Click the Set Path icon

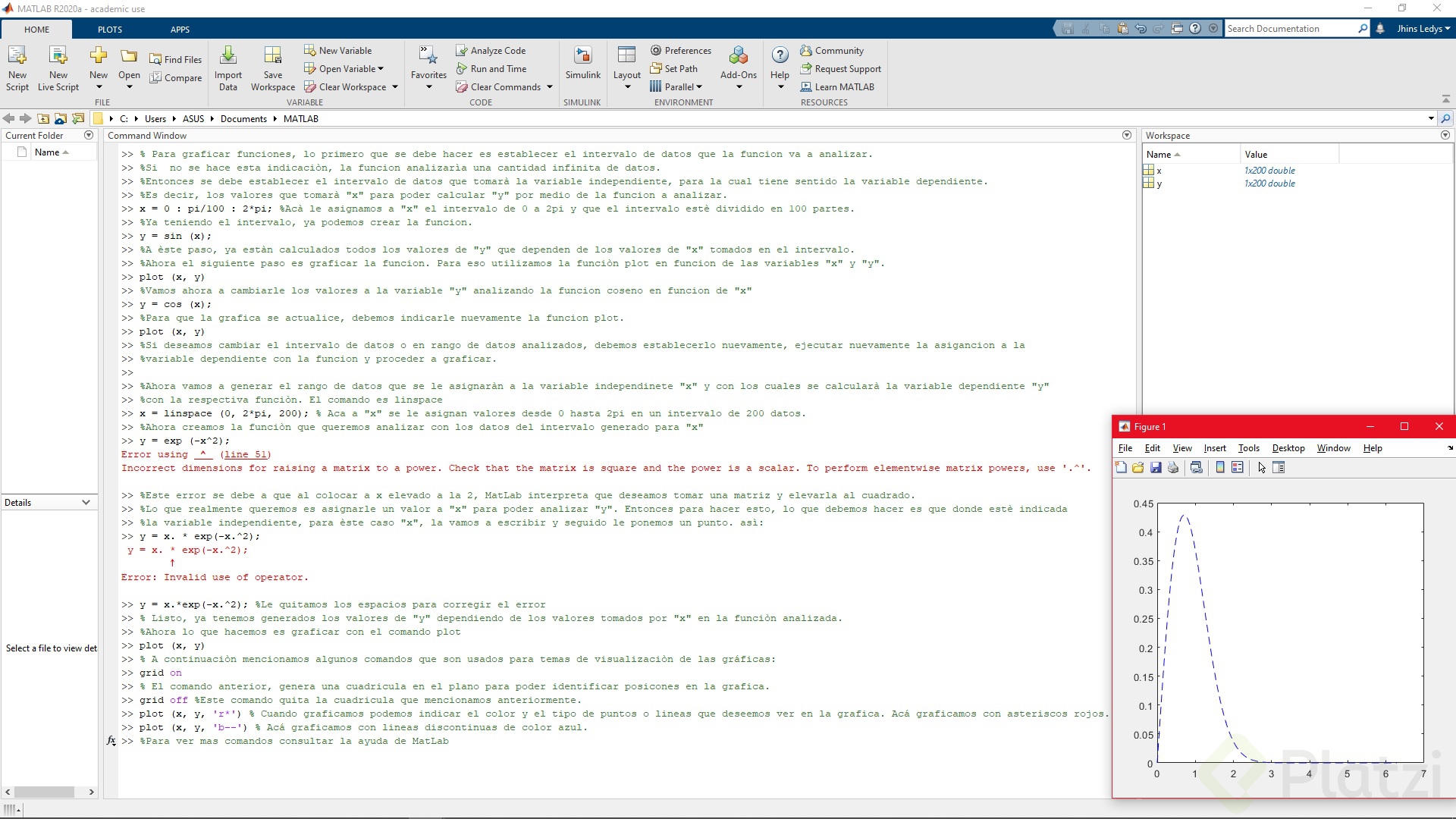click(675, 68)
